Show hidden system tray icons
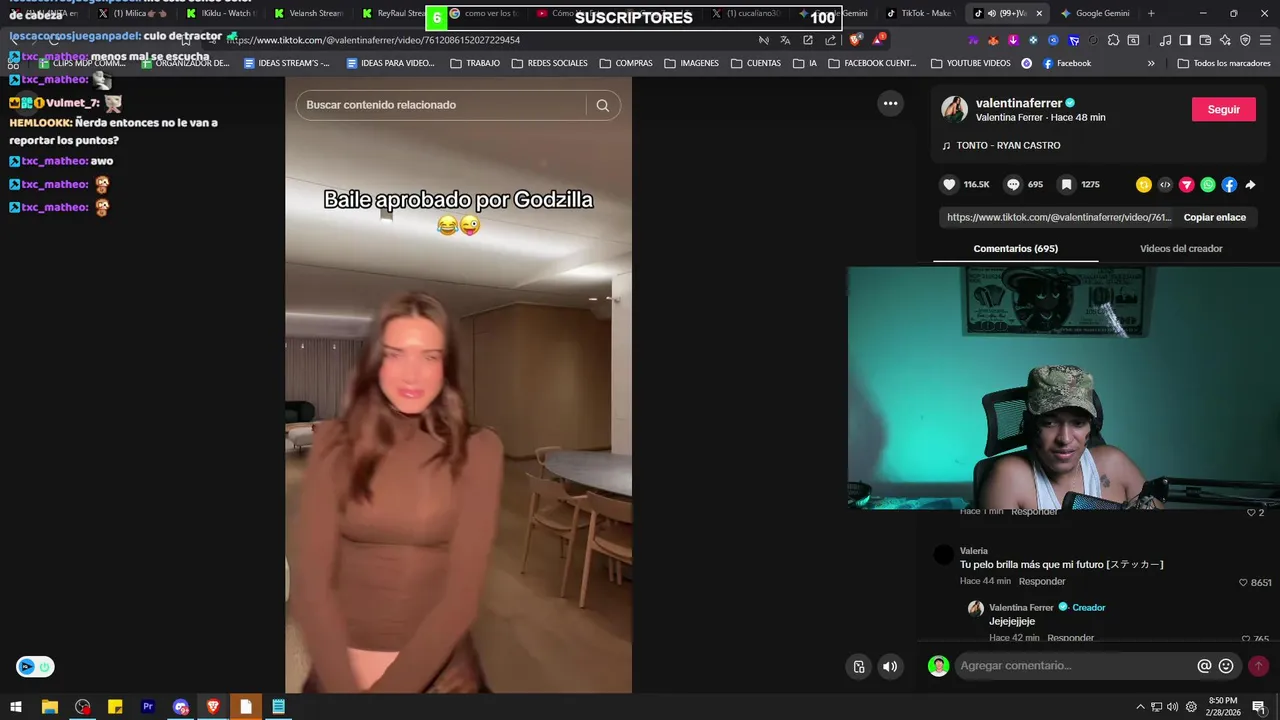Screen dimensions: 1280x720 pos(1140,707)
